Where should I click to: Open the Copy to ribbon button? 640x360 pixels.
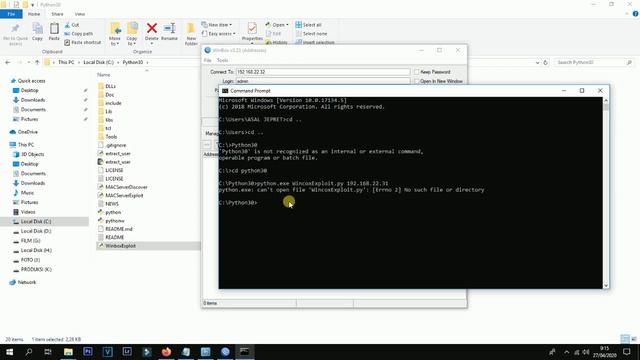tap(132, 34)
